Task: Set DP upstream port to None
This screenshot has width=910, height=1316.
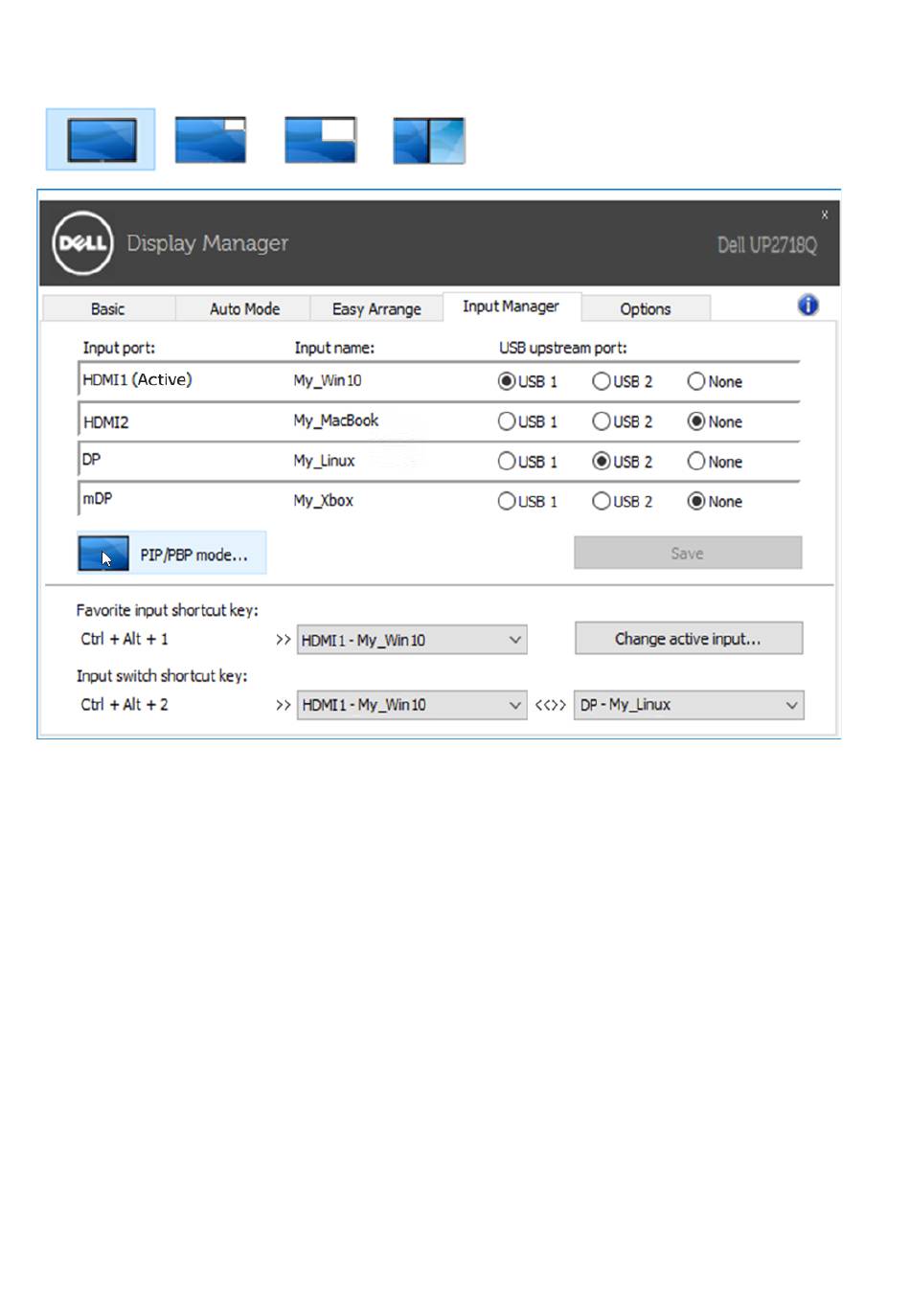Action: click(696, 462)
